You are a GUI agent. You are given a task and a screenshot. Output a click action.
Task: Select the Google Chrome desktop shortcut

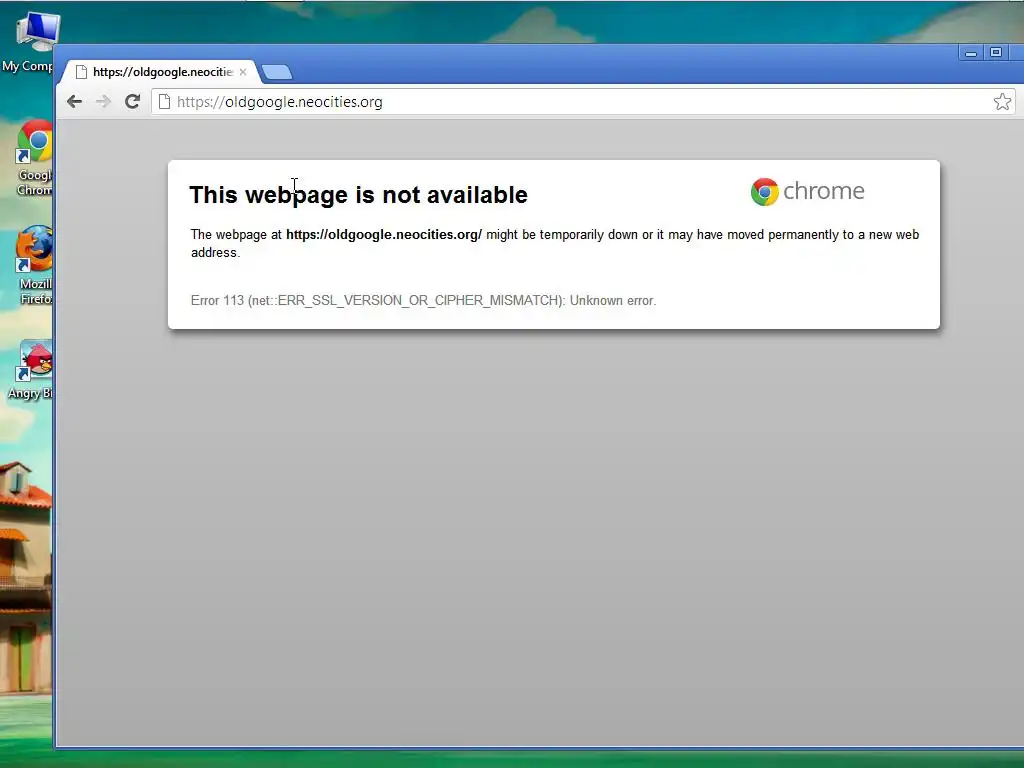coord(34,158)
